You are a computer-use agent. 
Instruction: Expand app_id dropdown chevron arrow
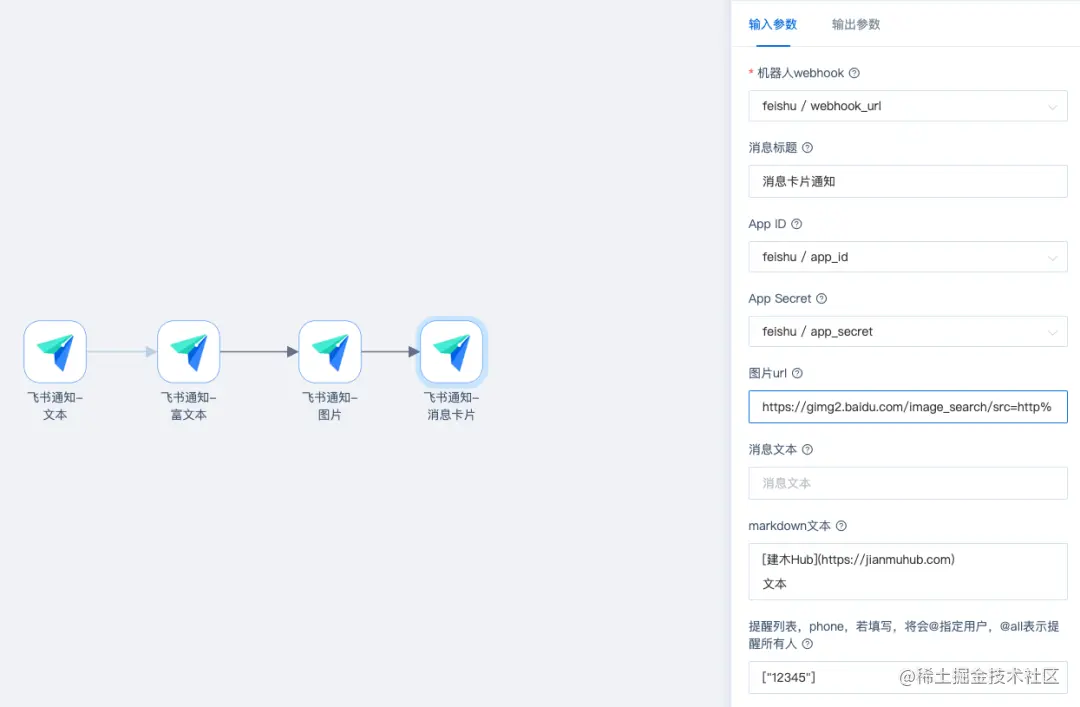[1052, 258]
